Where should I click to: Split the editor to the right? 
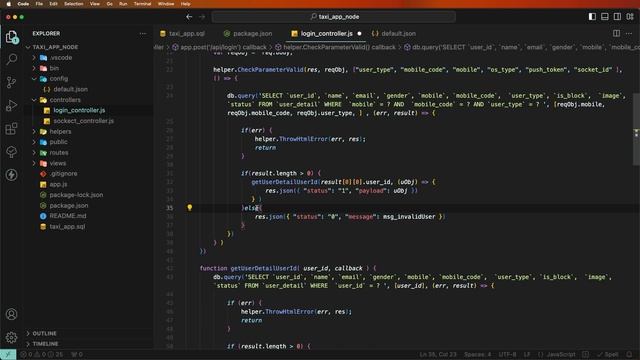616,33
